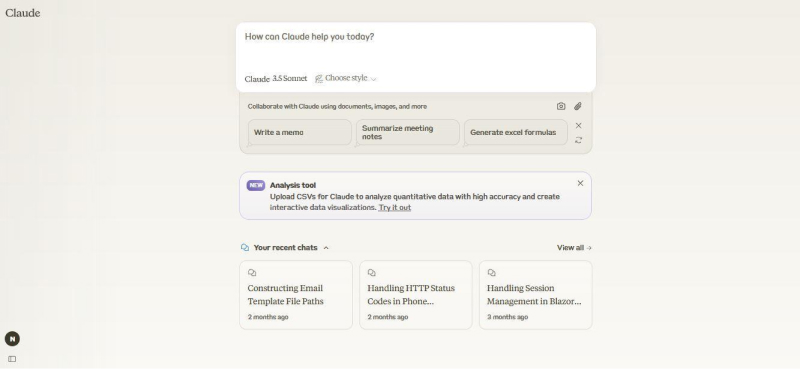Open the Handling HTTP Status Codes chat
This screenshot has height=369, width=800.
pos(416,295)
